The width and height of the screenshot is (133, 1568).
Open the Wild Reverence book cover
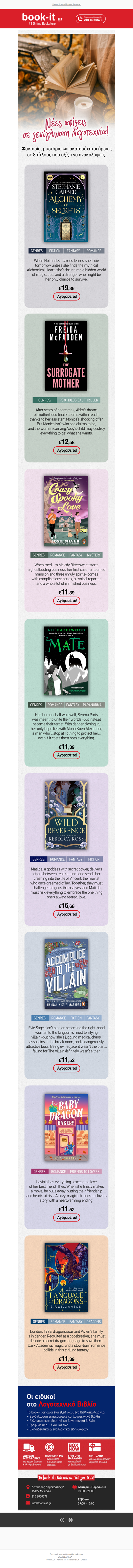[66, 816]
